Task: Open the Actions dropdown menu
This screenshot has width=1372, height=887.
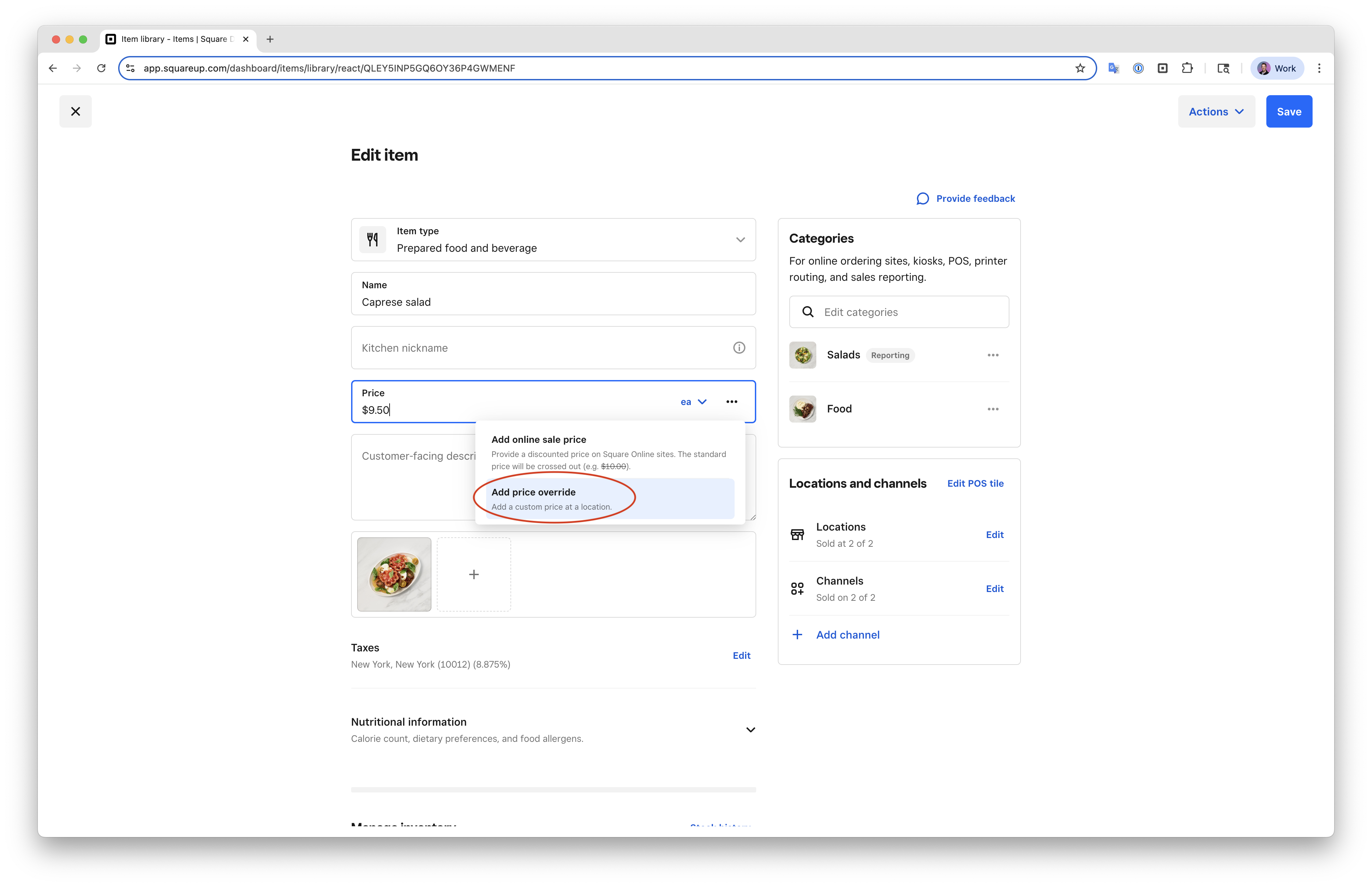Action: pos(1216,112)
